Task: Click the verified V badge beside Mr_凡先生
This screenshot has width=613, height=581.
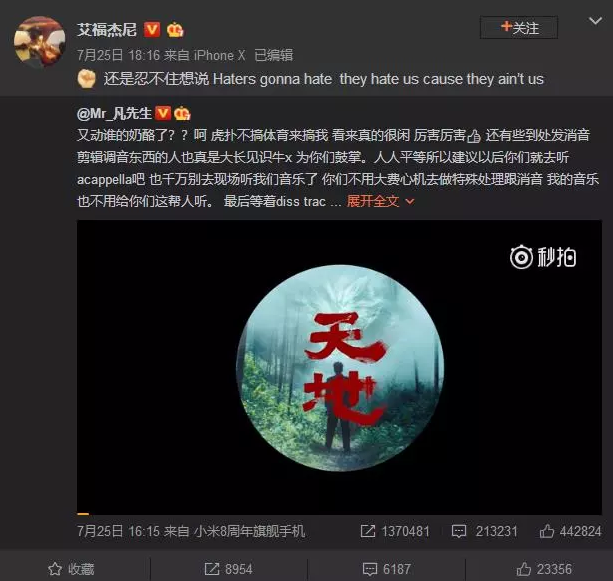Action: pos(163,113)
